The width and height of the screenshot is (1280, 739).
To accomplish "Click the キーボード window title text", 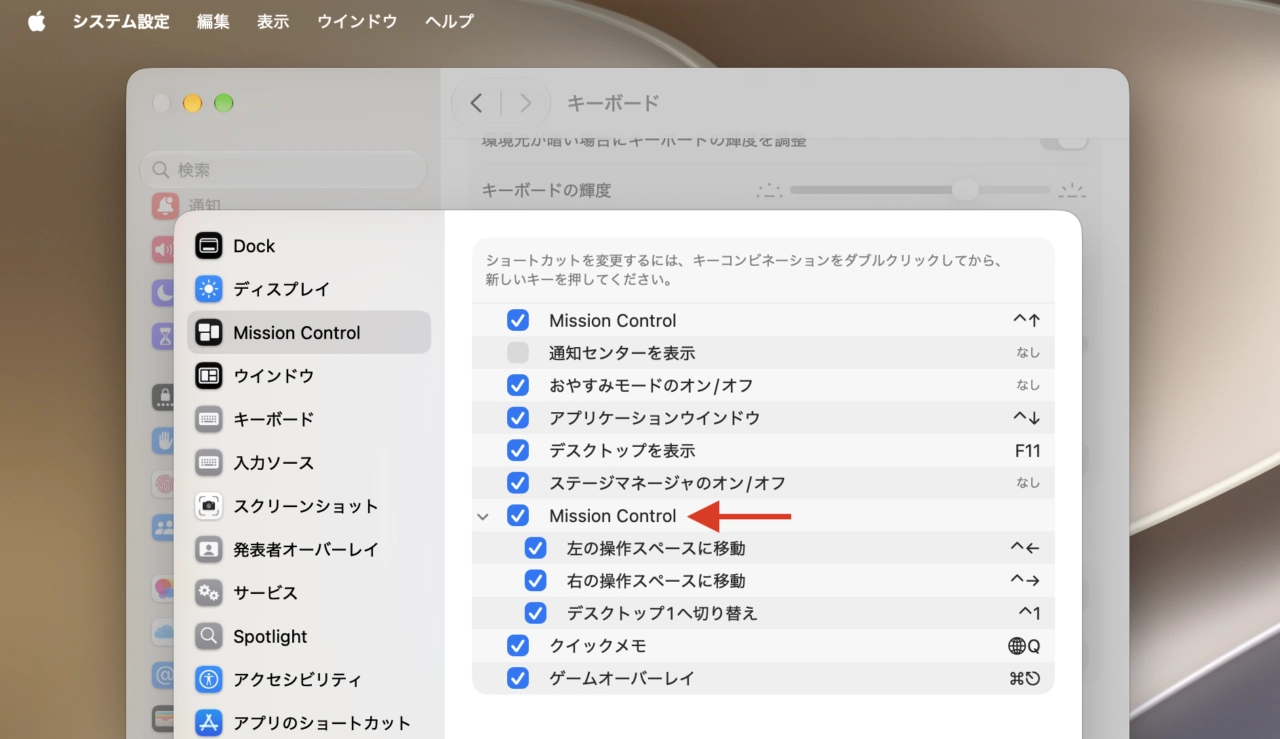I will coord(613,103).
